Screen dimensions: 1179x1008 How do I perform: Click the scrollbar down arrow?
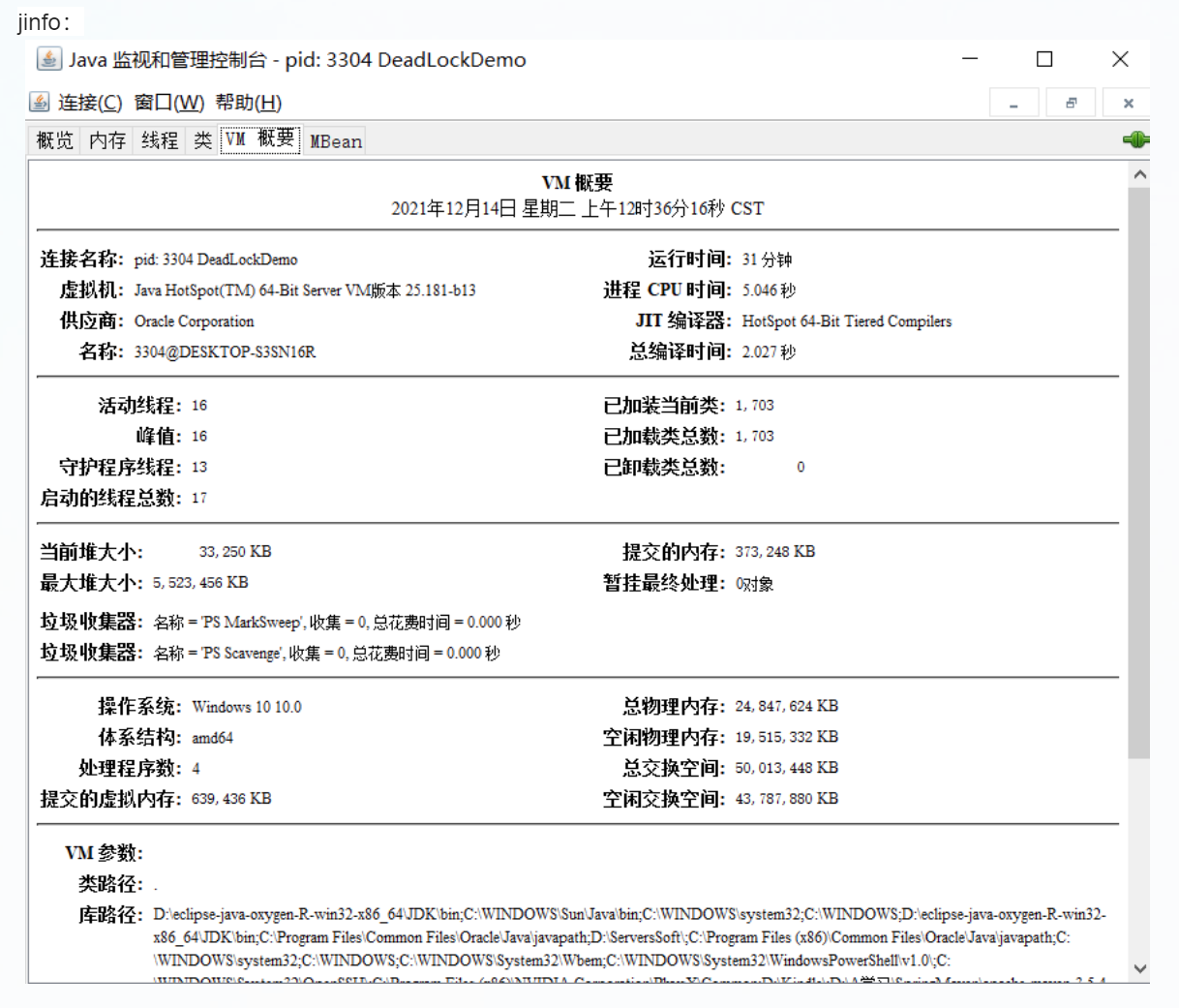click(x=1139, y=968)
